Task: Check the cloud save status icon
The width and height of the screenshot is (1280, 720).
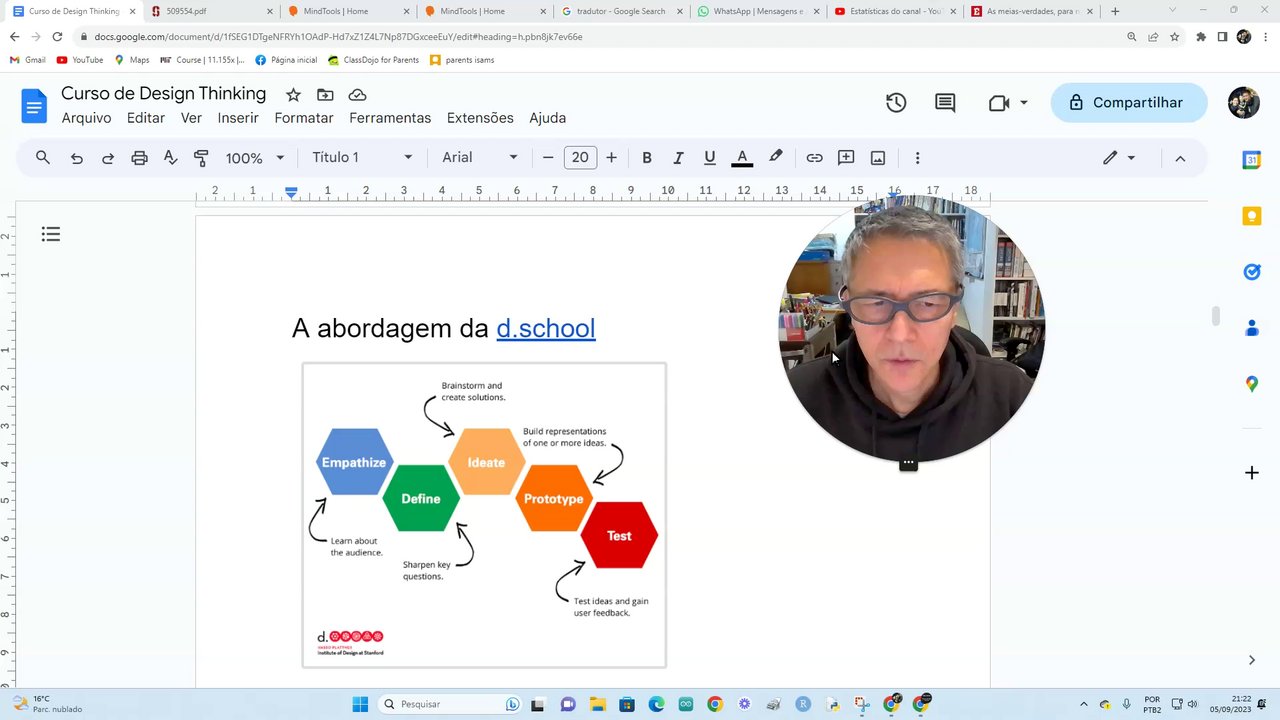Action: 357,95
